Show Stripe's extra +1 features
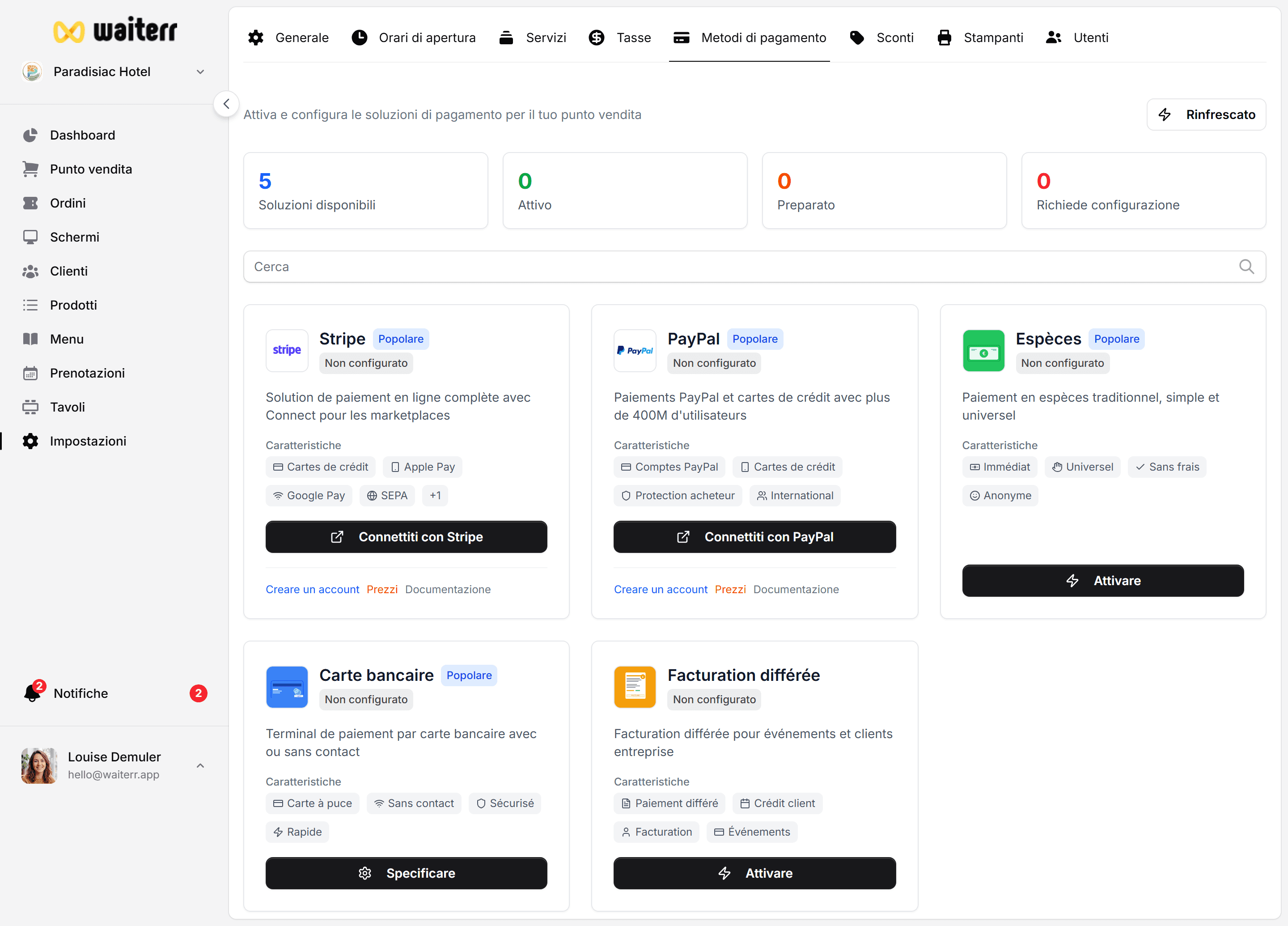Screen dimensions: 1288x926 point(435,495)
